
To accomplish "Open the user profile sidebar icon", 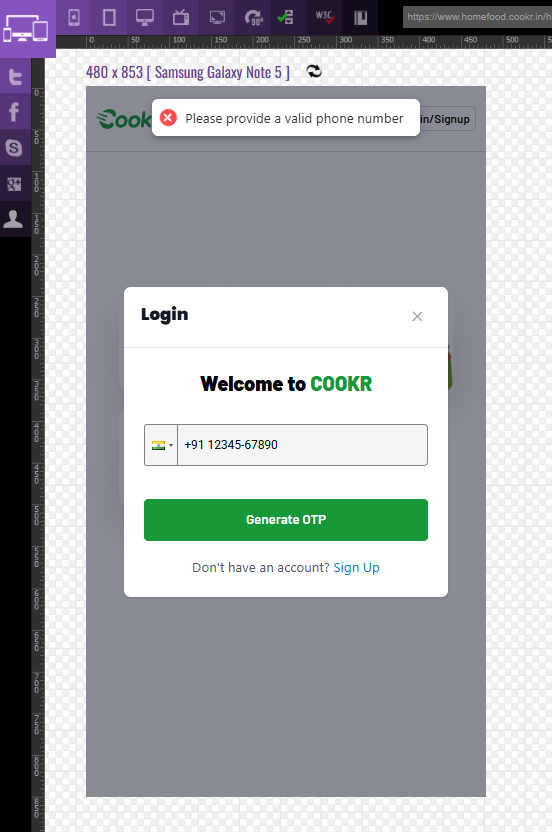I will (15, 219).
